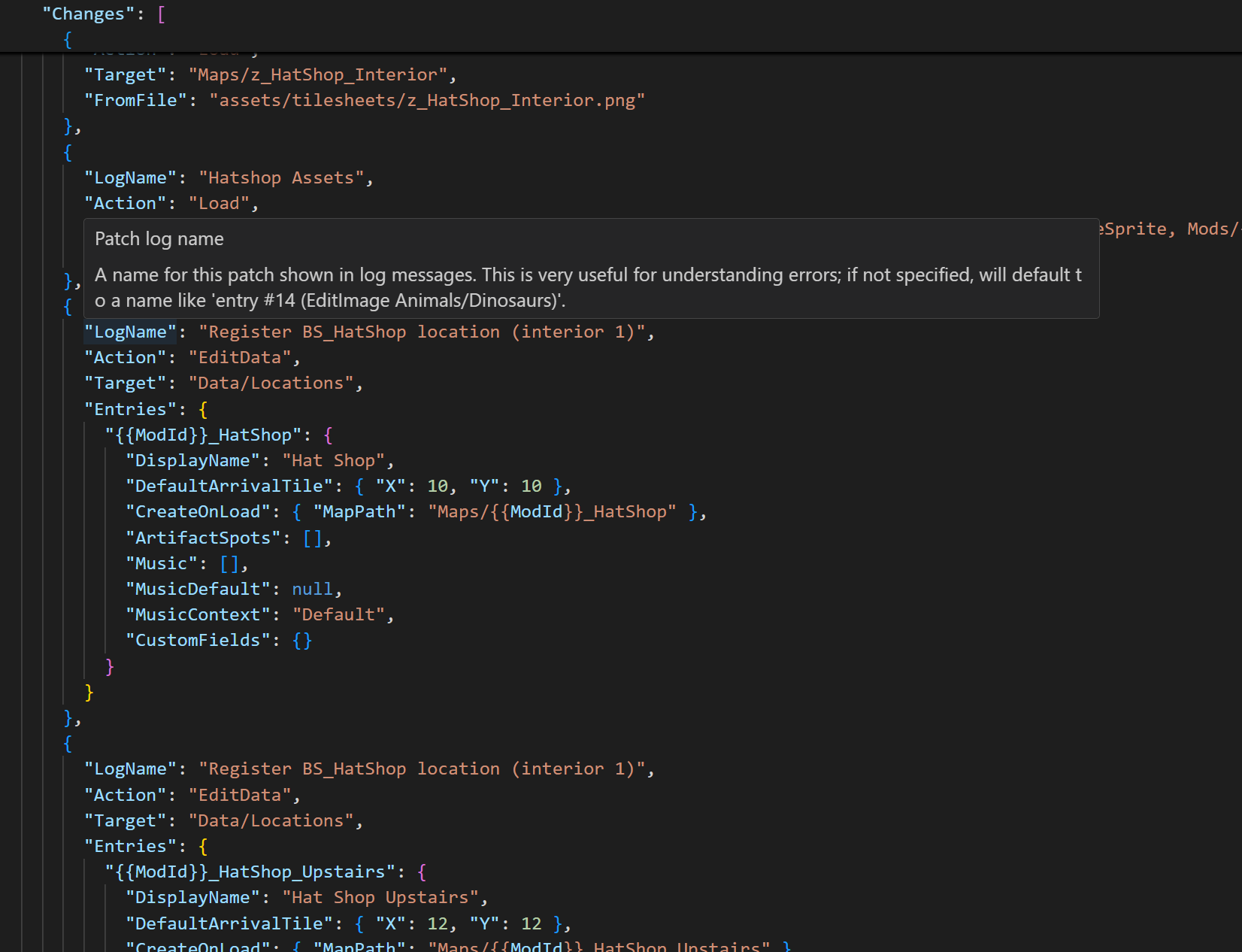
Task: Click the indentation guide beside the Entries block
Action: click(x=83, y=549)
